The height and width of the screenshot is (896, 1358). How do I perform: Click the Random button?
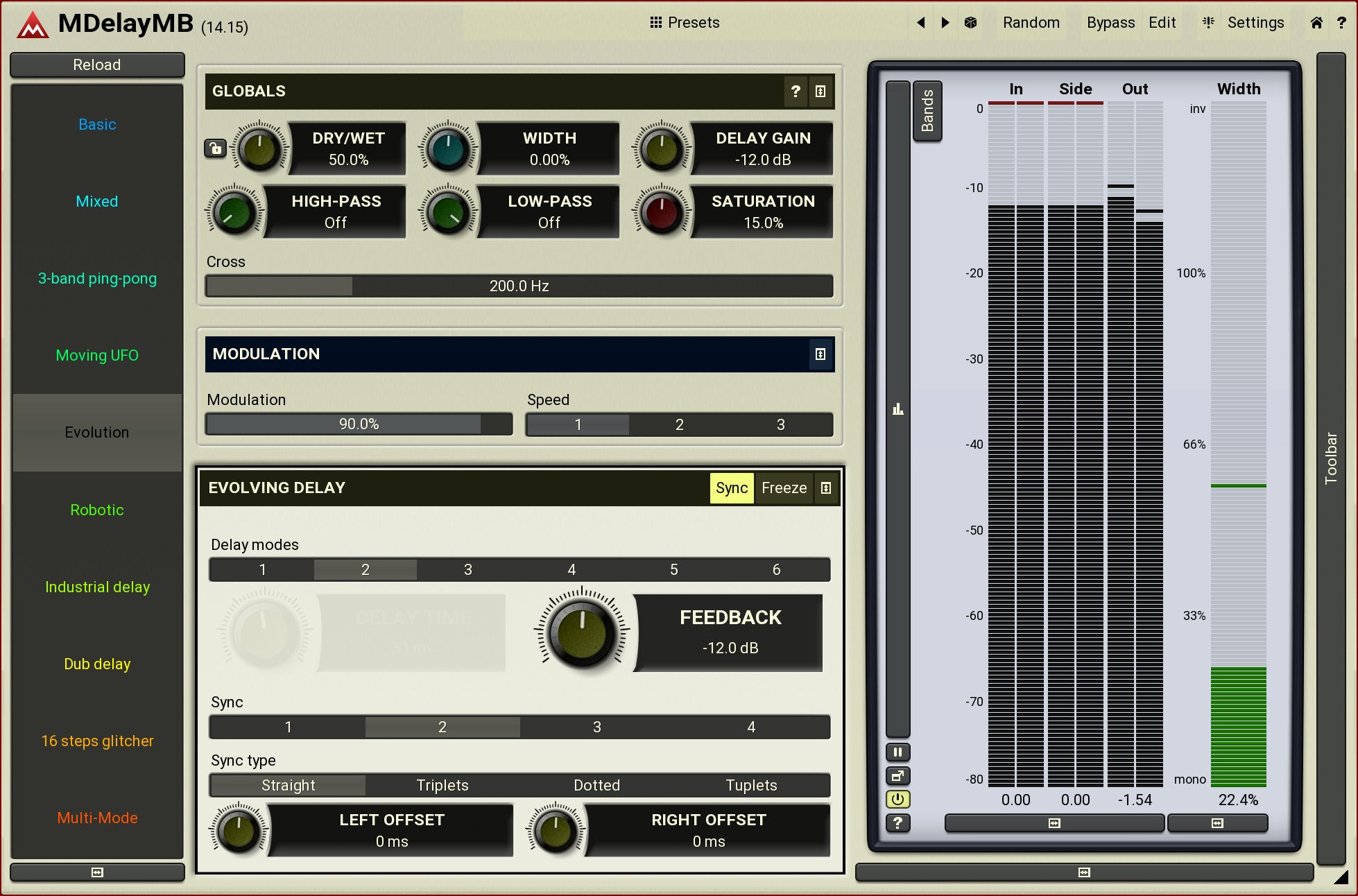point(1031,23)
